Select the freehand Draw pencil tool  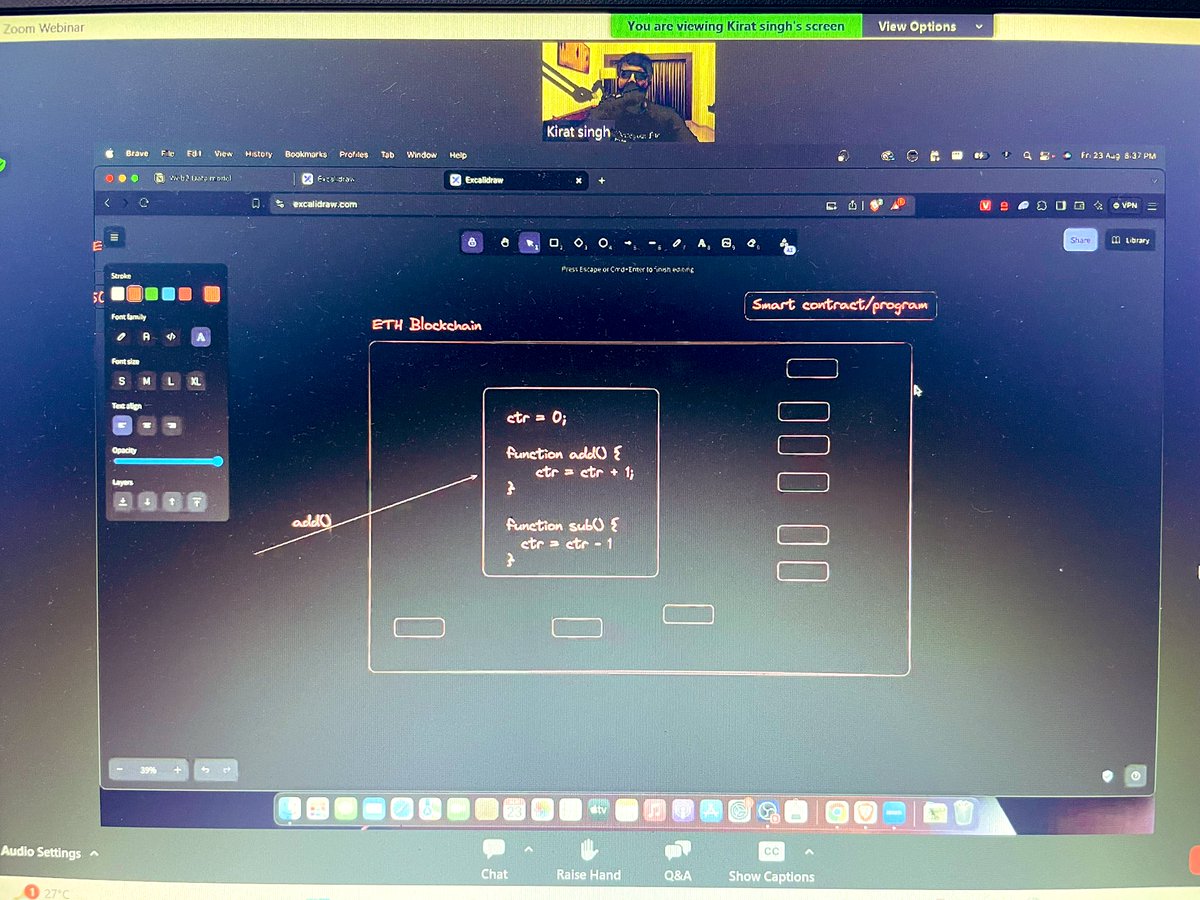tap(678, 242)
